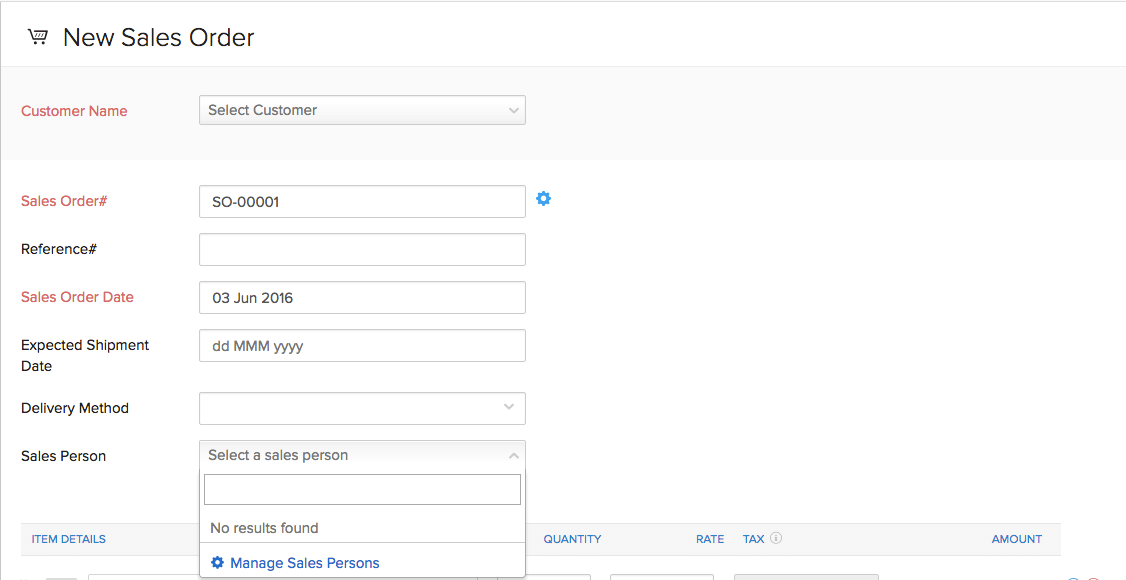Collapse the Sales Person dropdown

pos(514,455)
